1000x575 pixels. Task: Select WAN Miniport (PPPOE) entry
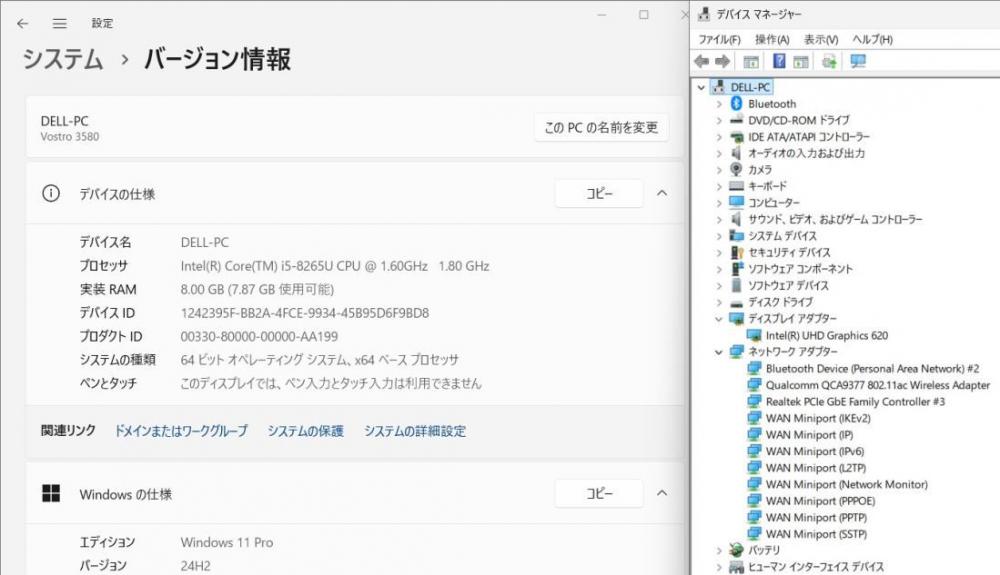pos(820,501)
